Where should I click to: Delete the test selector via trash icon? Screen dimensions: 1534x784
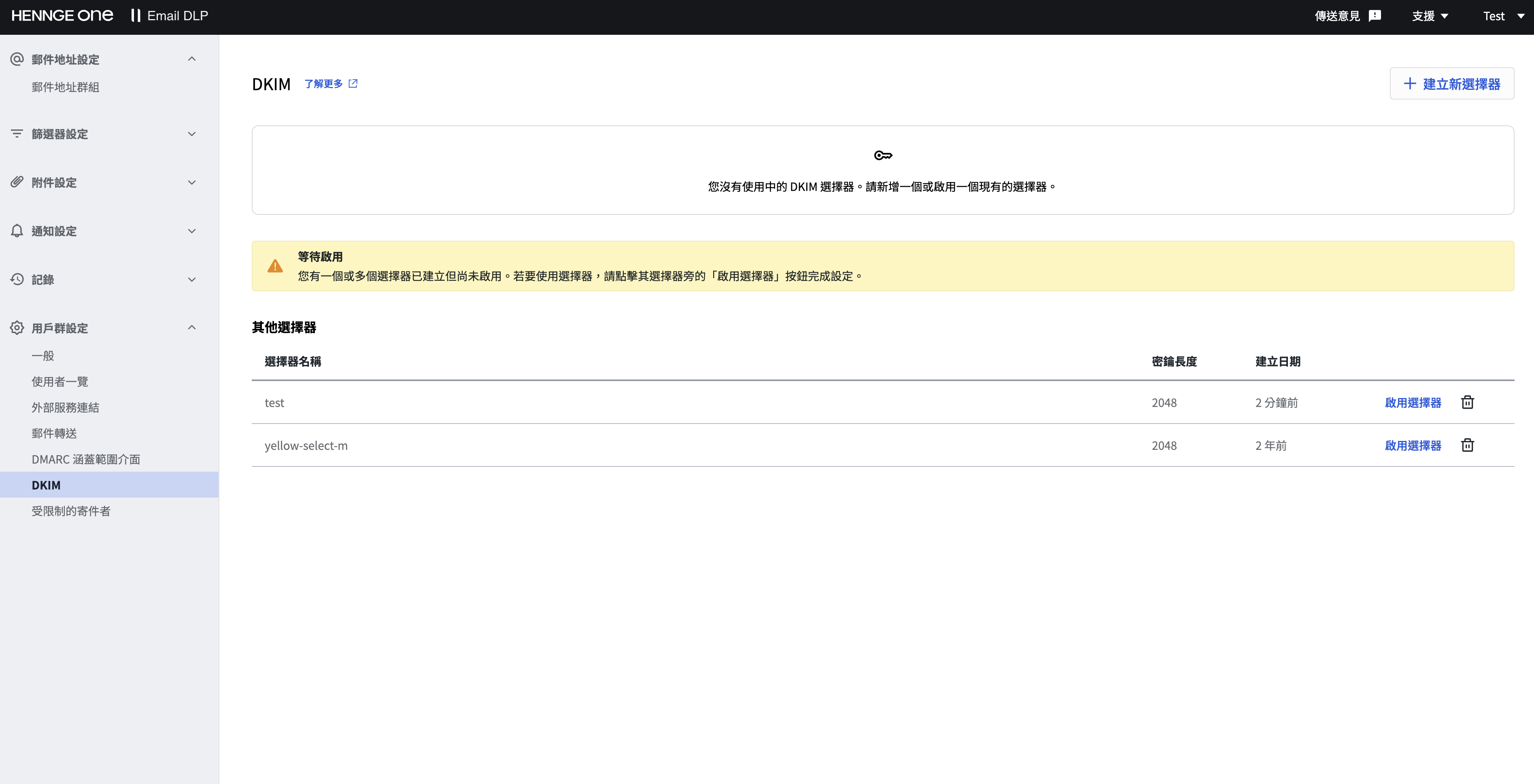[1467, 403]
